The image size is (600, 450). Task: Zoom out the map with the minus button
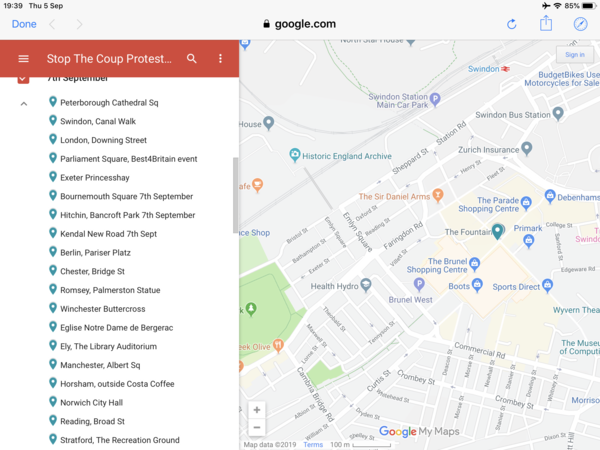coord(257,428)
